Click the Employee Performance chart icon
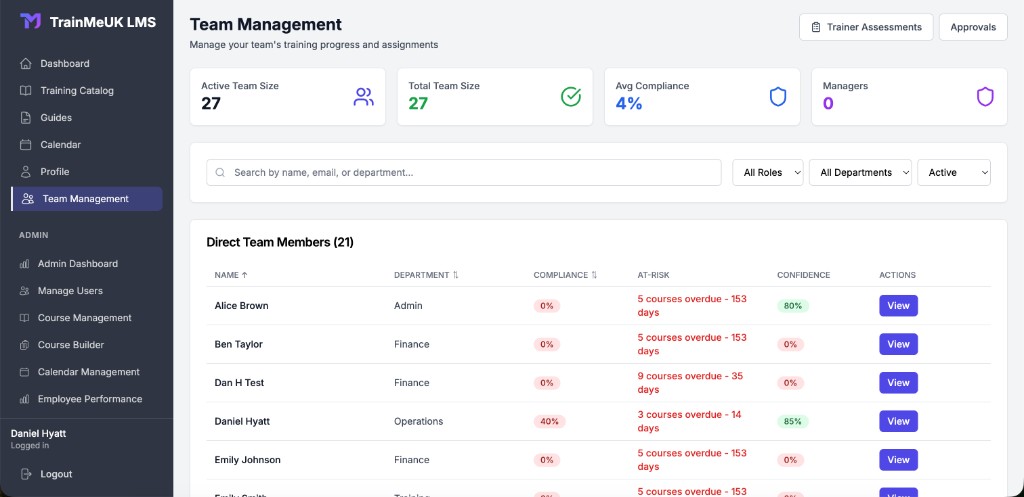1024x497 pixels. [x=24, y=399]
